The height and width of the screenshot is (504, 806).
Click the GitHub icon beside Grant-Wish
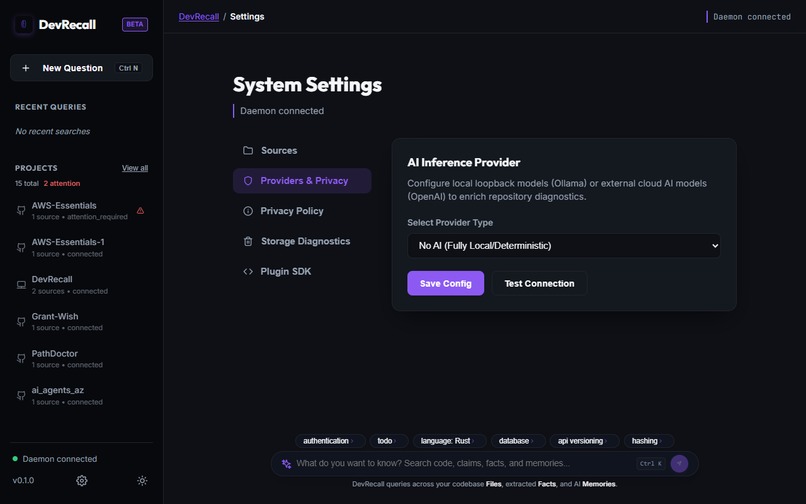[x=21, y=322]
